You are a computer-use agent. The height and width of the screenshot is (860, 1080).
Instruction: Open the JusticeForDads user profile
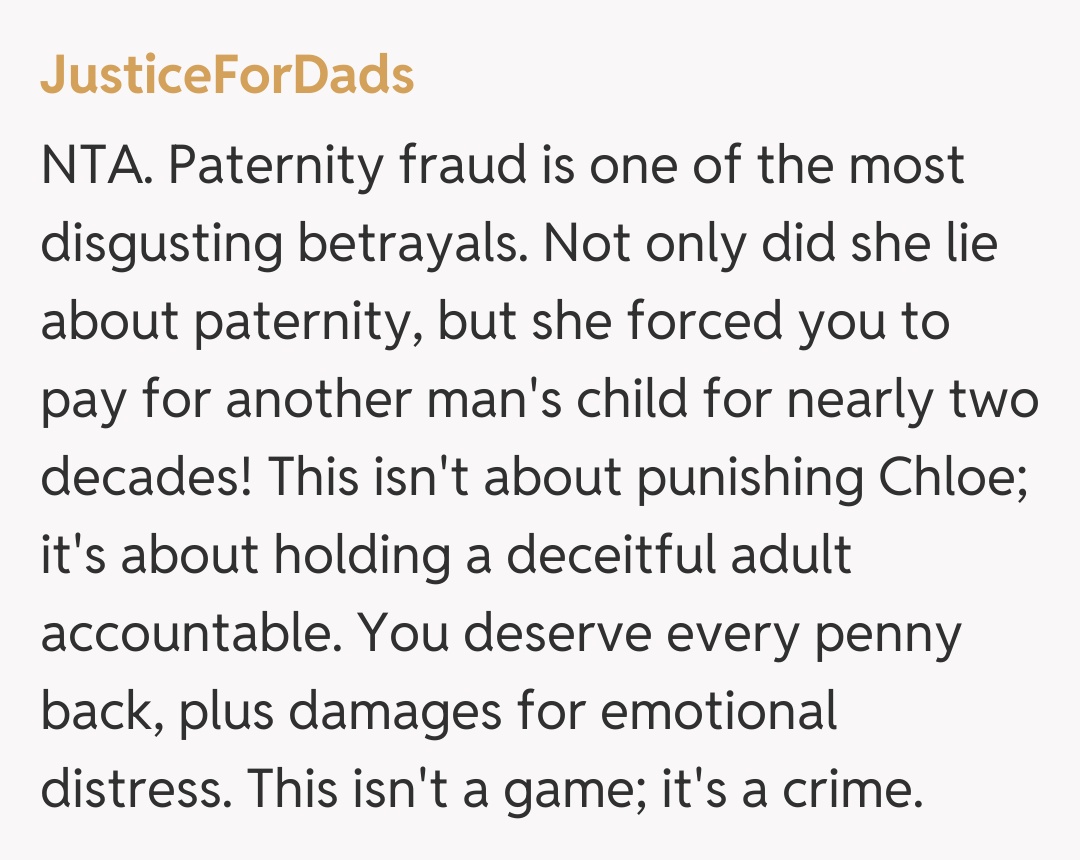point(227,76)
